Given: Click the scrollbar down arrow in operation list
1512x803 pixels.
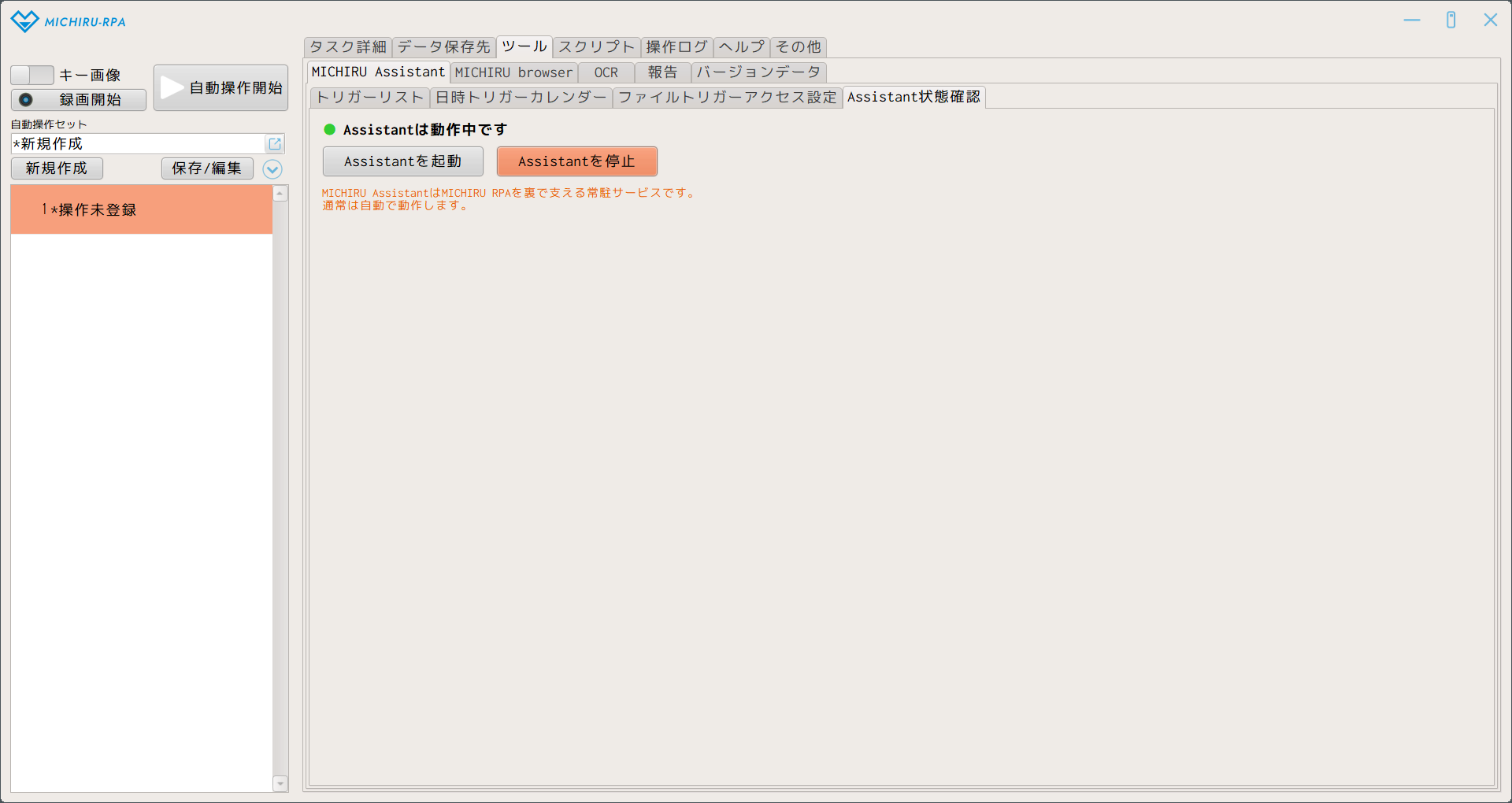Looking at the screenshot, I should pyautogui.click(x=280, y=783).
